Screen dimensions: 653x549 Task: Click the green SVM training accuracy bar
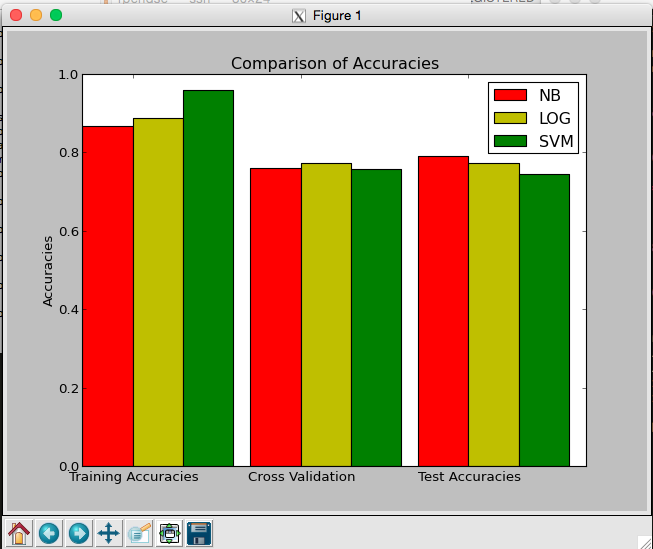coord(209,278)
